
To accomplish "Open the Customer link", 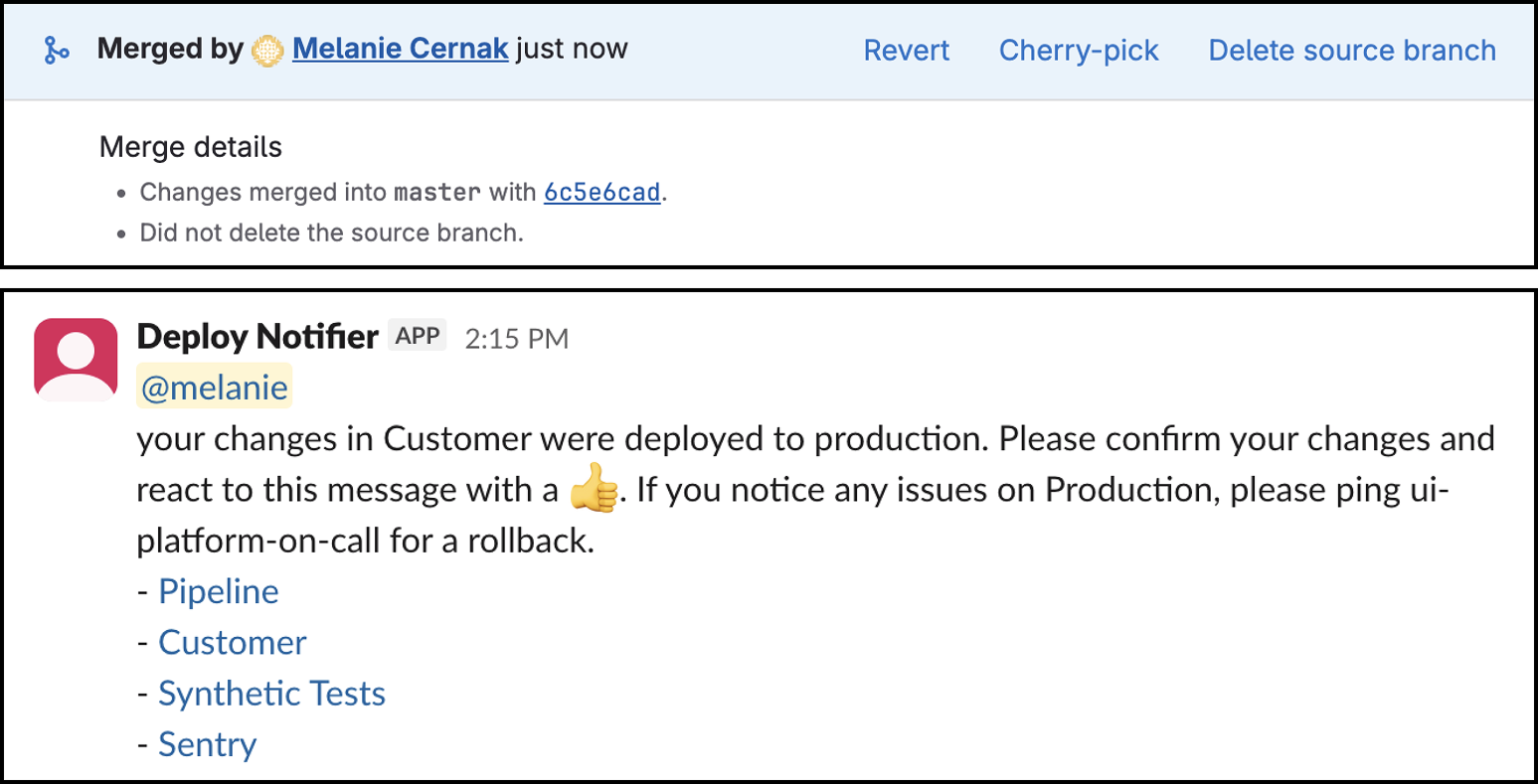I will 233,642.
